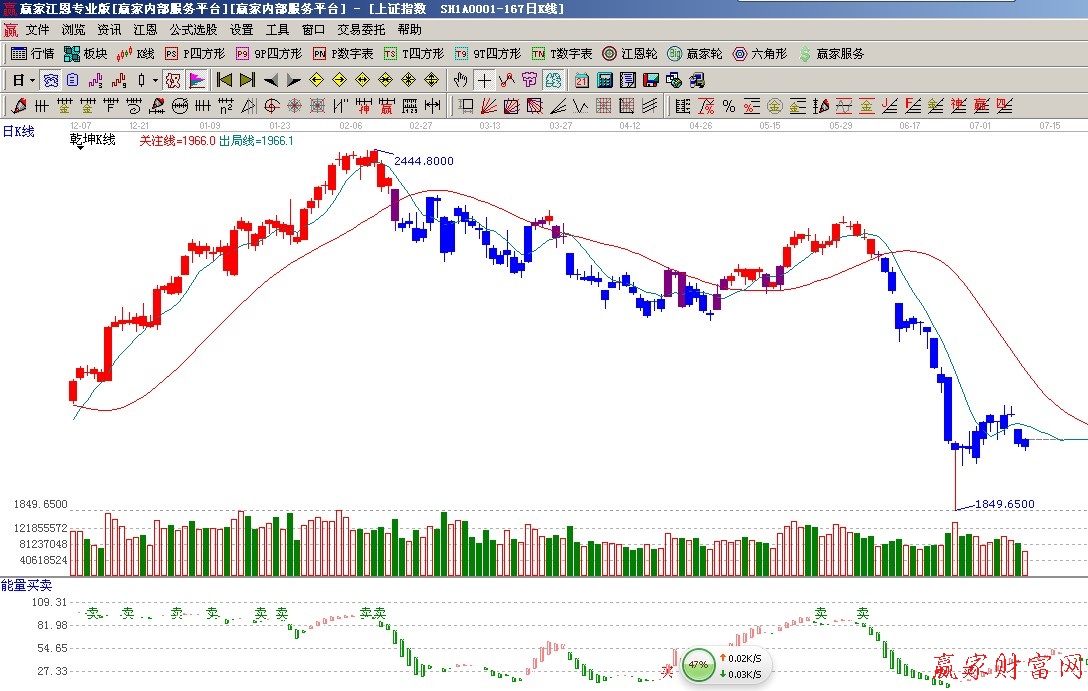The width and height of the screenshot is (1088, 691).
Task: Open the 公式选股 menu
Action: [193, 30]
